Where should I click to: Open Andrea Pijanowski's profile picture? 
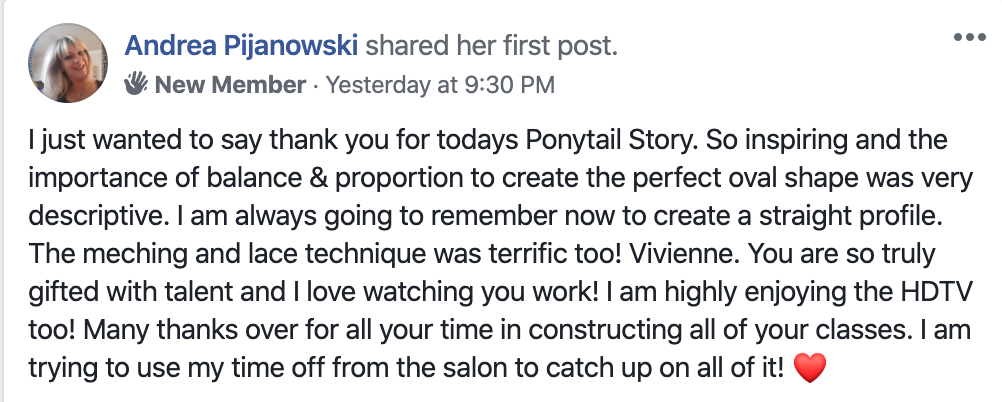click(x=68, y=63)
